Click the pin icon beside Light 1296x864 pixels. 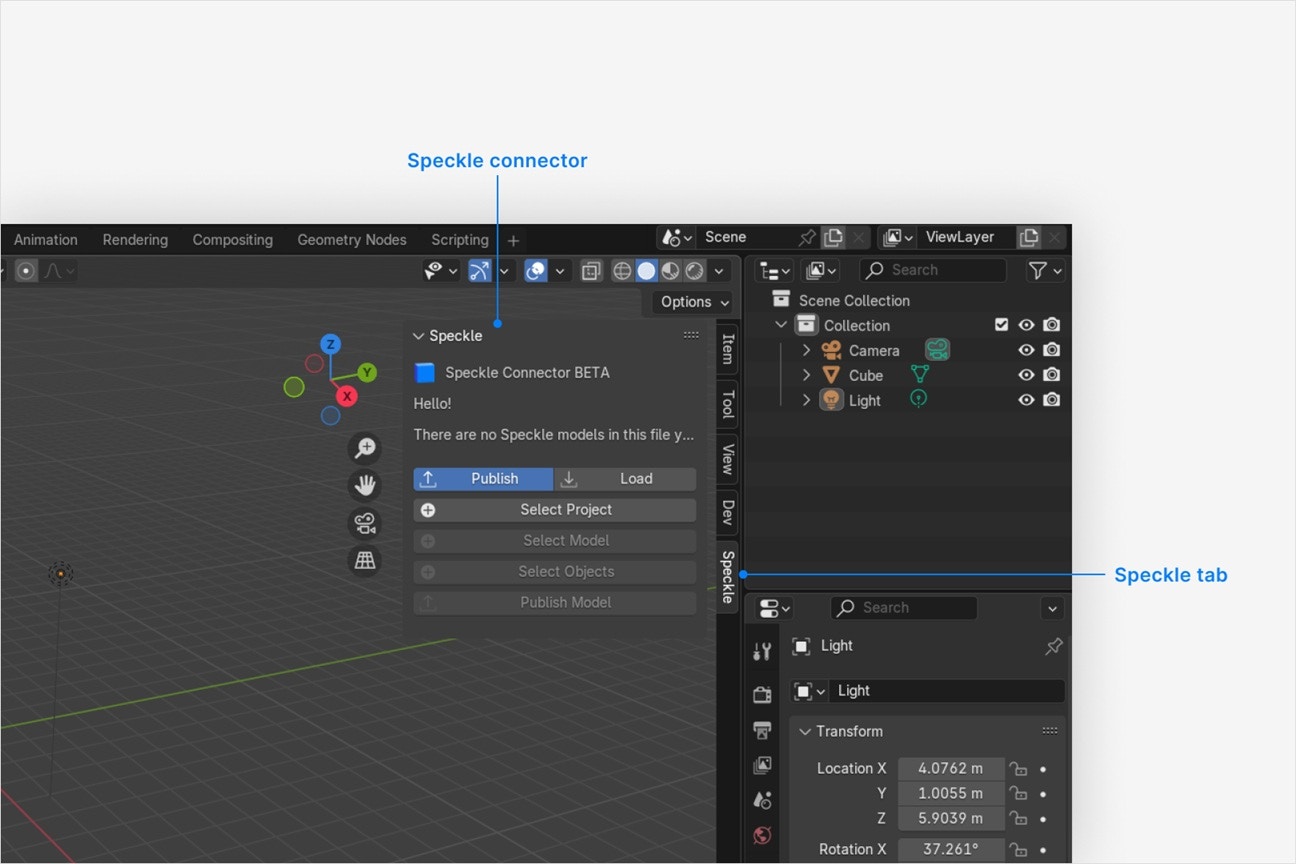(1053, 647)
